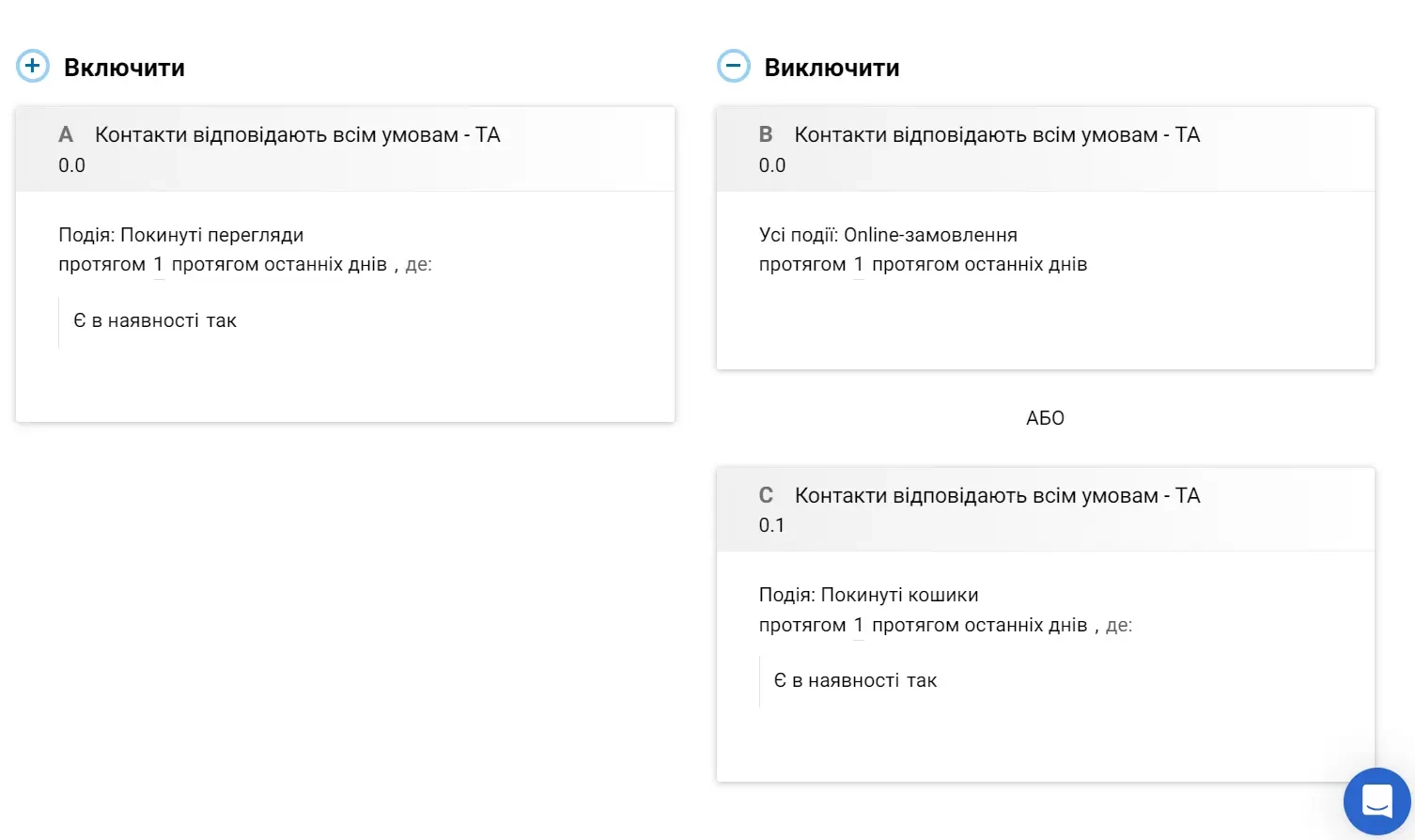Viewport: 1415px width, 840px height.
Task: Click the 0.1 value in group C
Action: click(771, 525)
